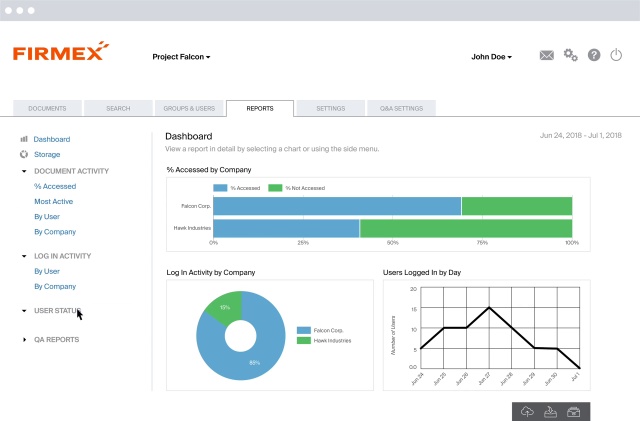
Task: Open the John Doe user menu
Action: [x=491, y=57]
